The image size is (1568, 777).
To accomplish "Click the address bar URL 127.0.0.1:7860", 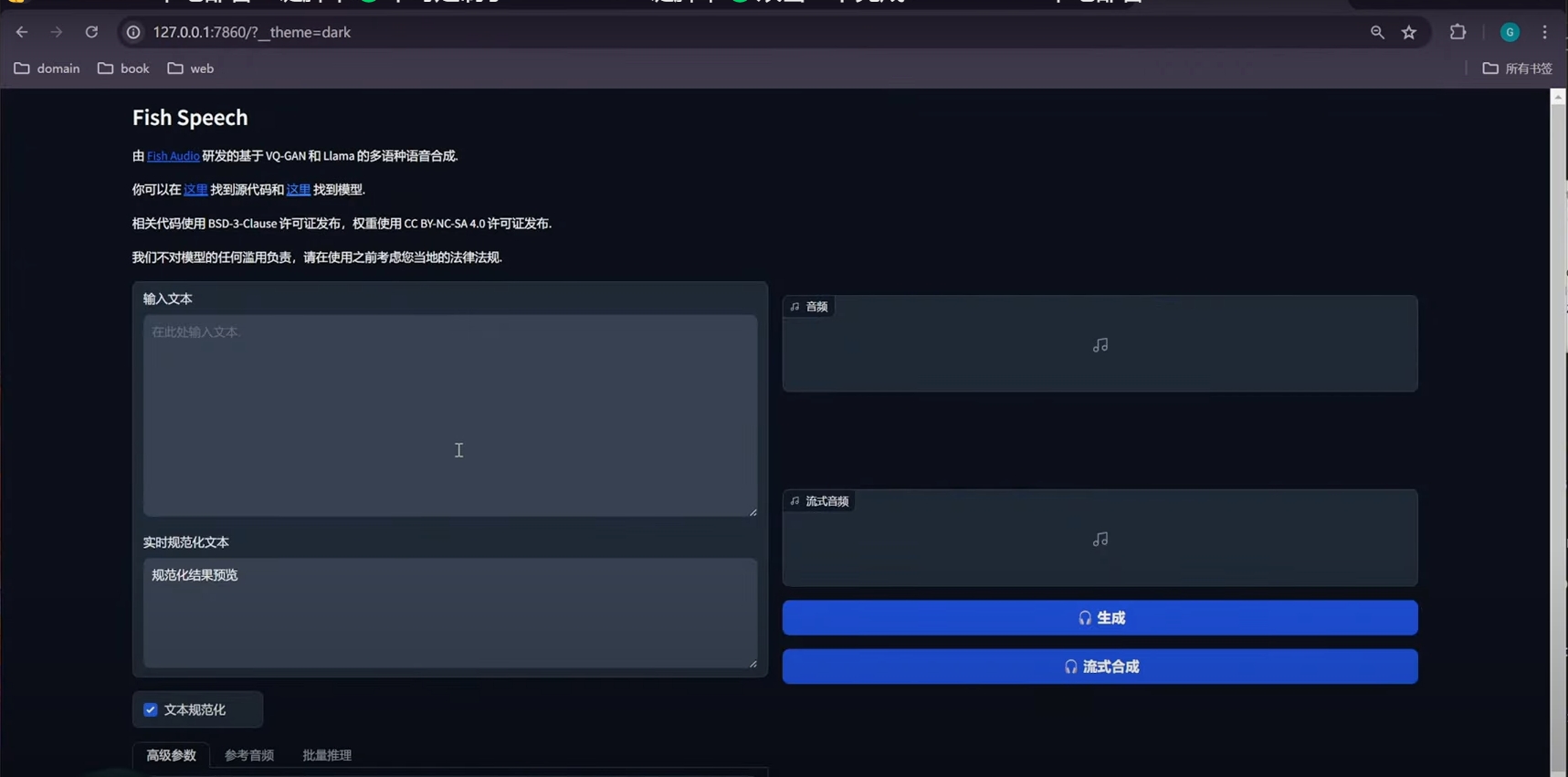I will pos(252,32).
